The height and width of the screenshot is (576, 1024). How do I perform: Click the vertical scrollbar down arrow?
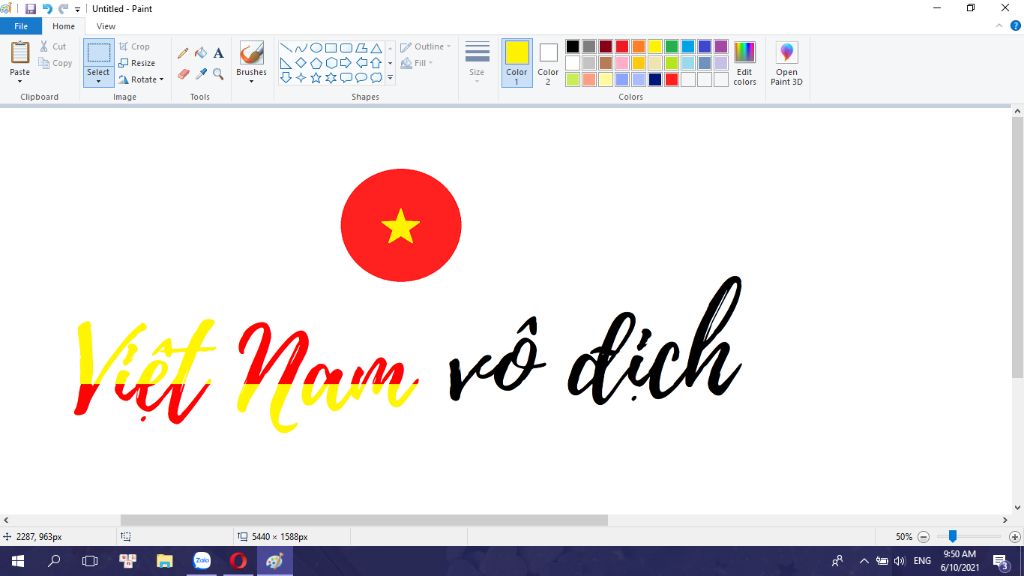click(x=1017, y=507)
